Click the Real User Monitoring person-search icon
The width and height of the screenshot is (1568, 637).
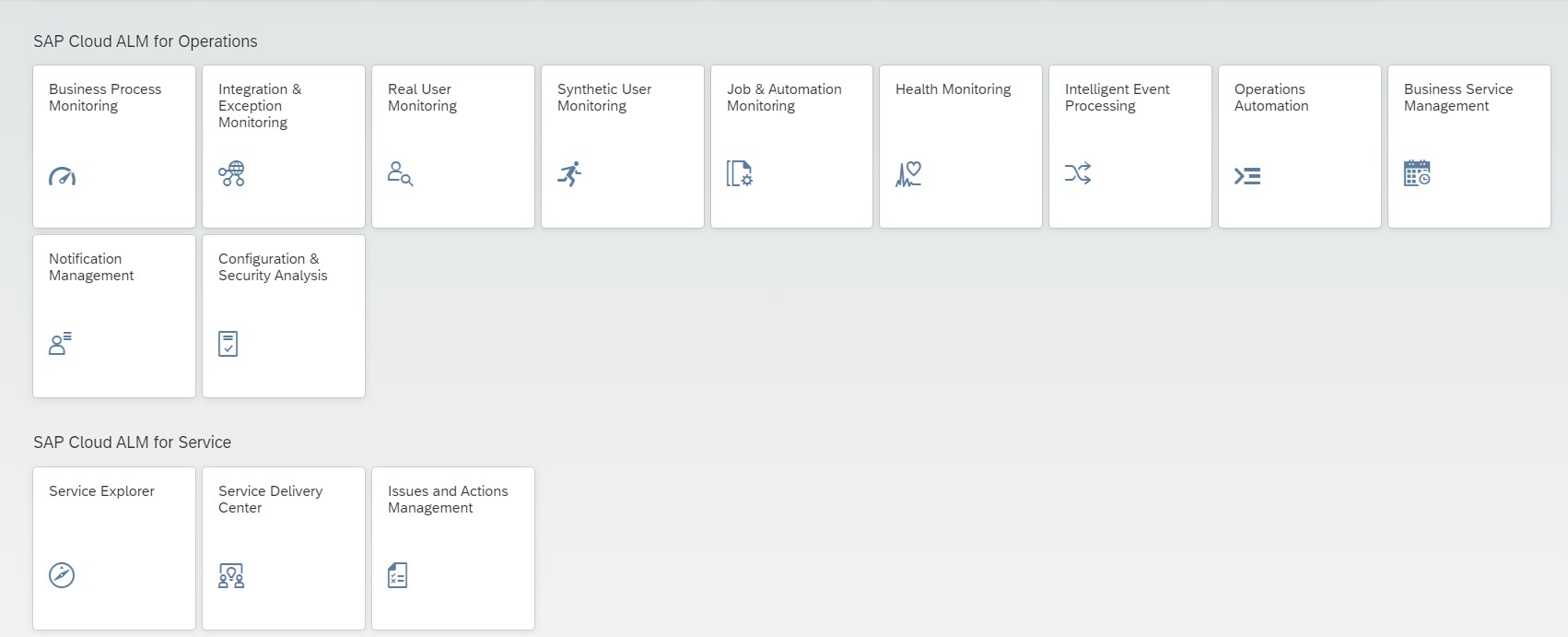[x=400, y=173]
